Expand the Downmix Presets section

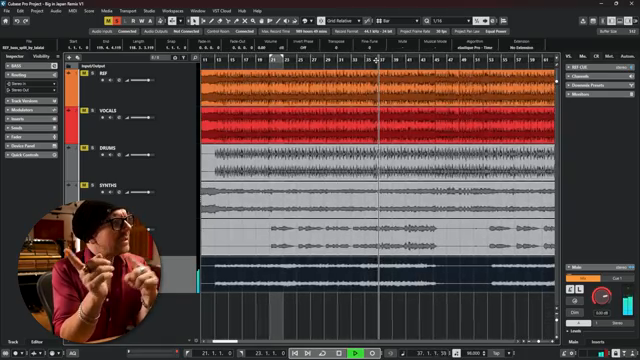[600, 85]
